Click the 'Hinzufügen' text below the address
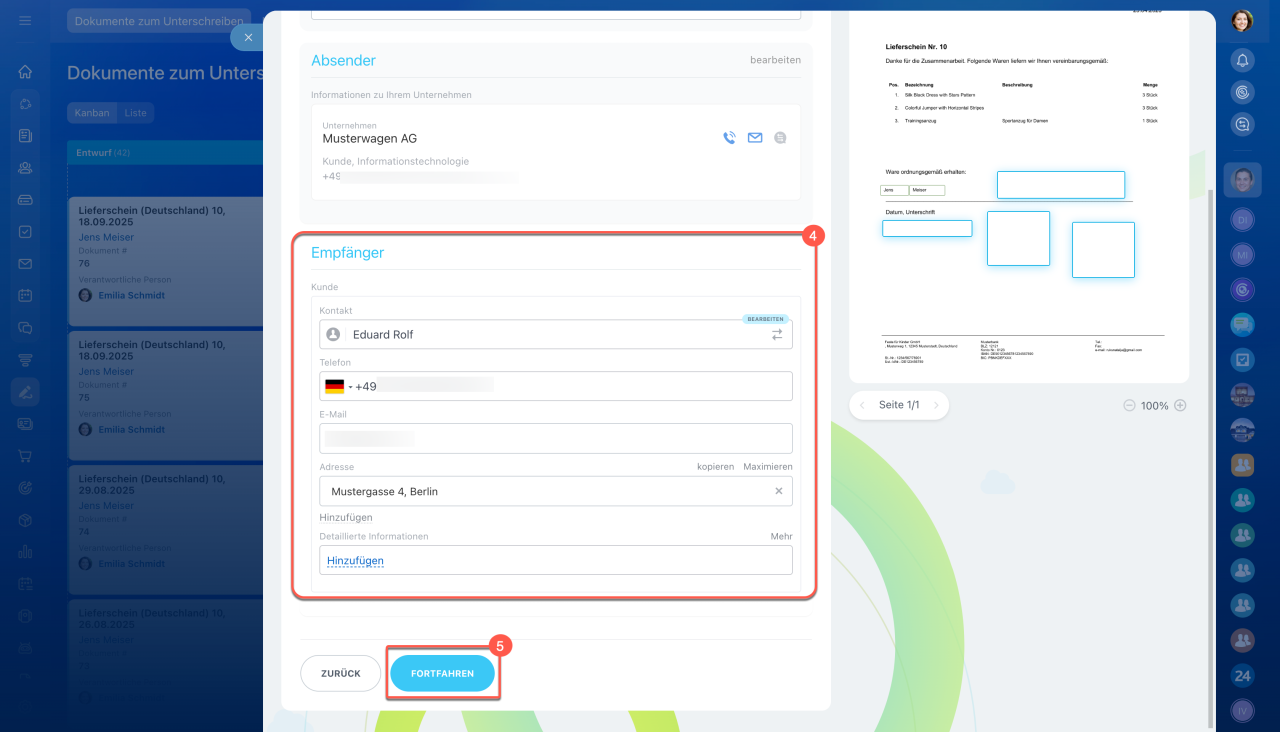Image resolution: width=1280 pixels, height=732 pixels. pos(346,518)
